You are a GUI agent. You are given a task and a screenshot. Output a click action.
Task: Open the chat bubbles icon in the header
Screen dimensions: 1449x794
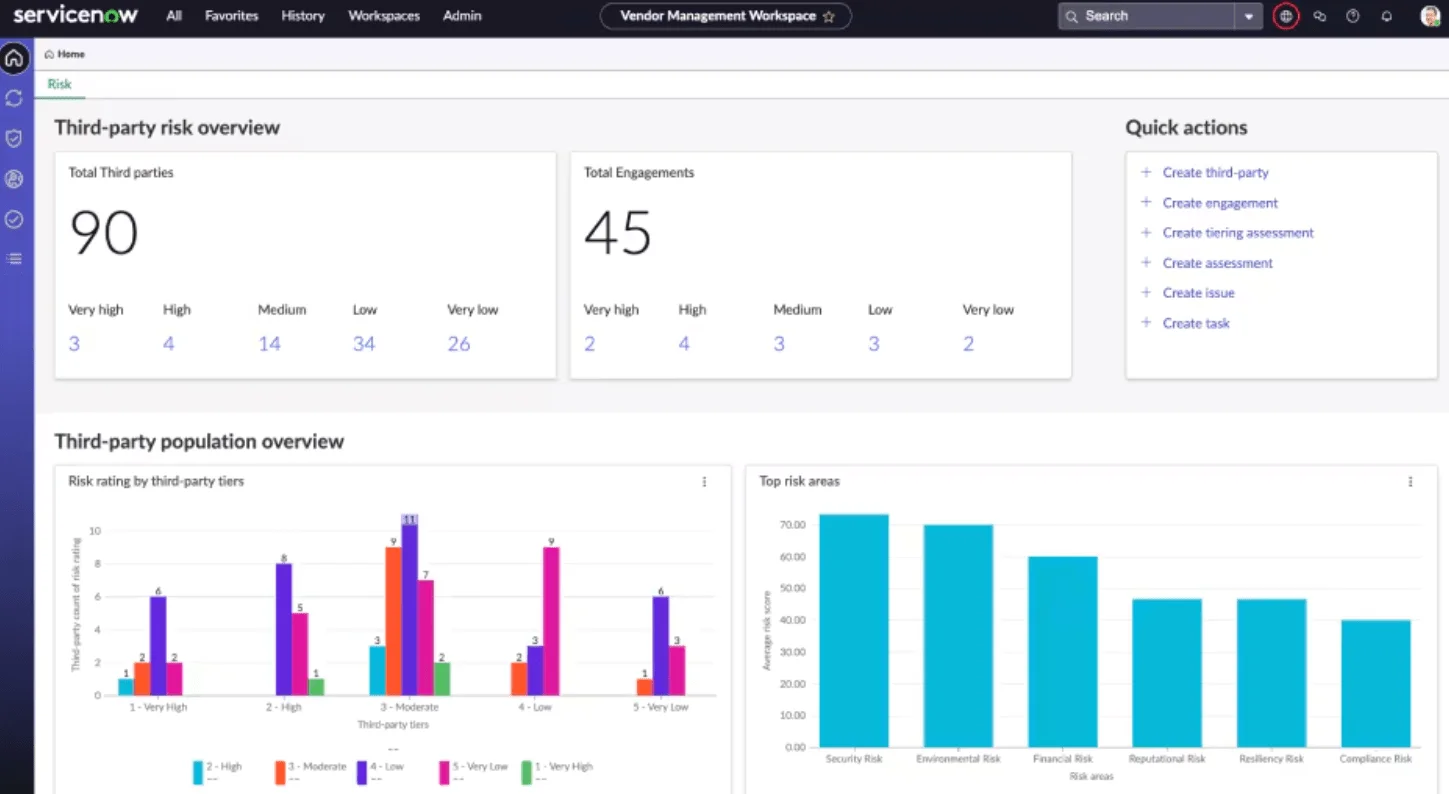tap(1320, 16)
